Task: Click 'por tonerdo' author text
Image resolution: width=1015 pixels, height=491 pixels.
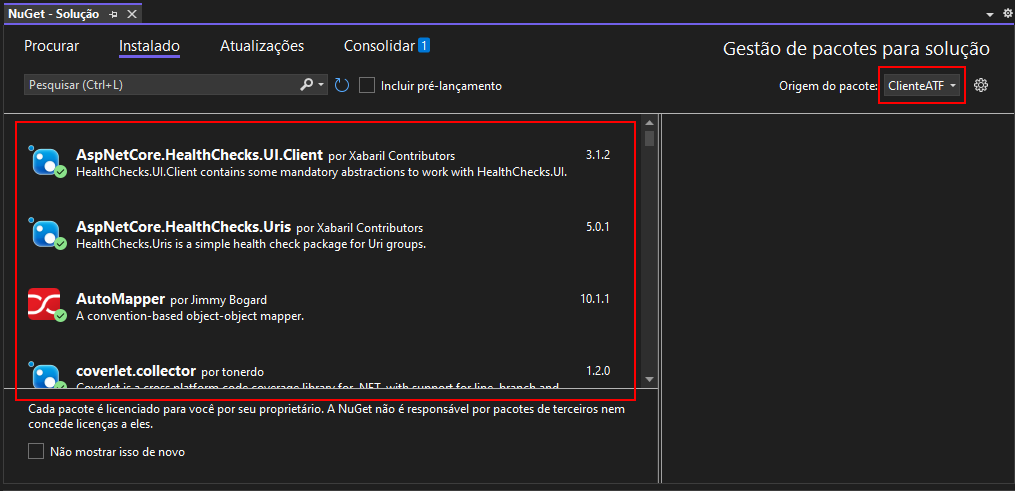Action: 232,372
